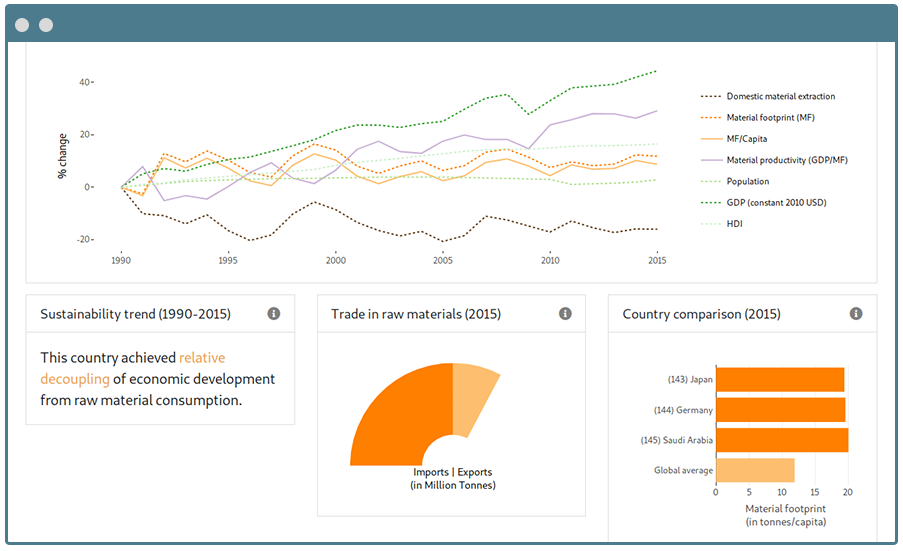Viewport: 903px width, 551px height.
Task: Show or hide HDI legend series
Action: (734, 224)
